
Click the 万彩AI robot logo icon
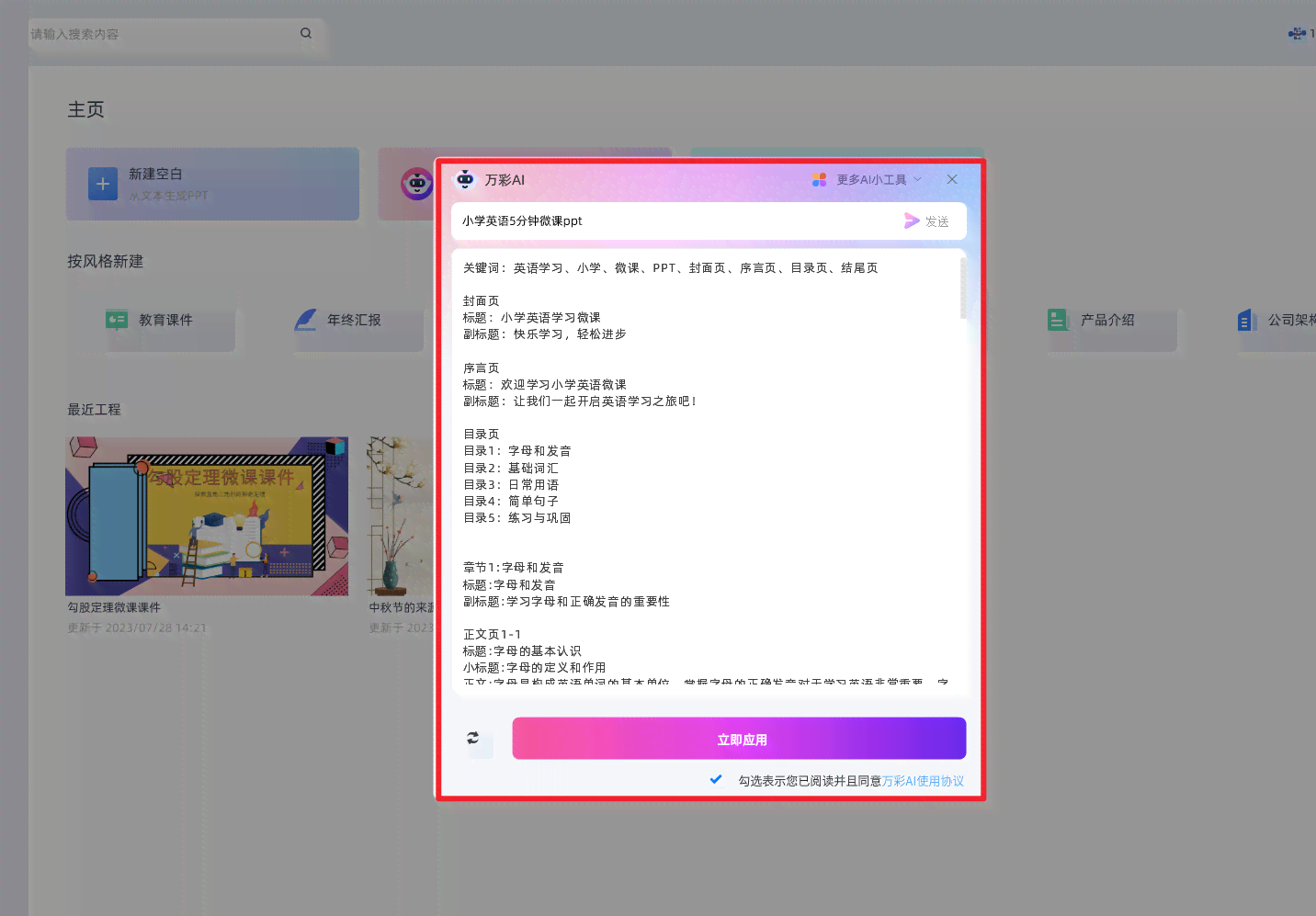pyautogui.click(x=465, y=179)
